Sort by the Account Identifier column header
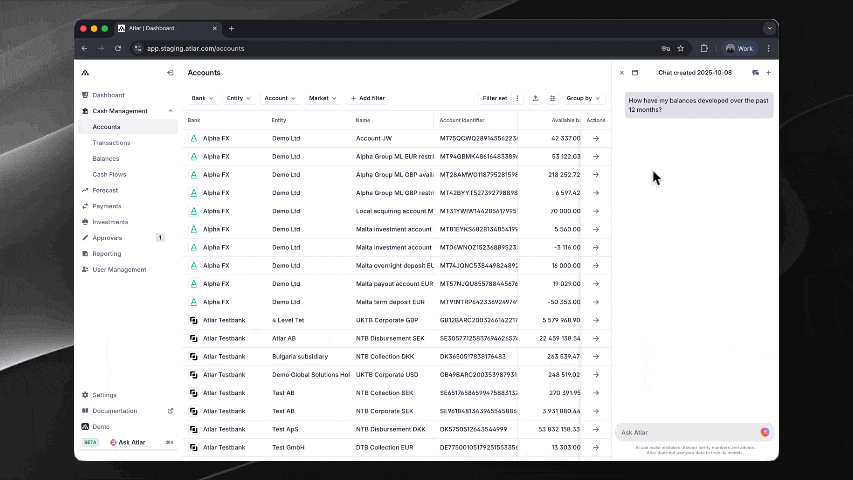853x480 pixels. click(461, 120)
